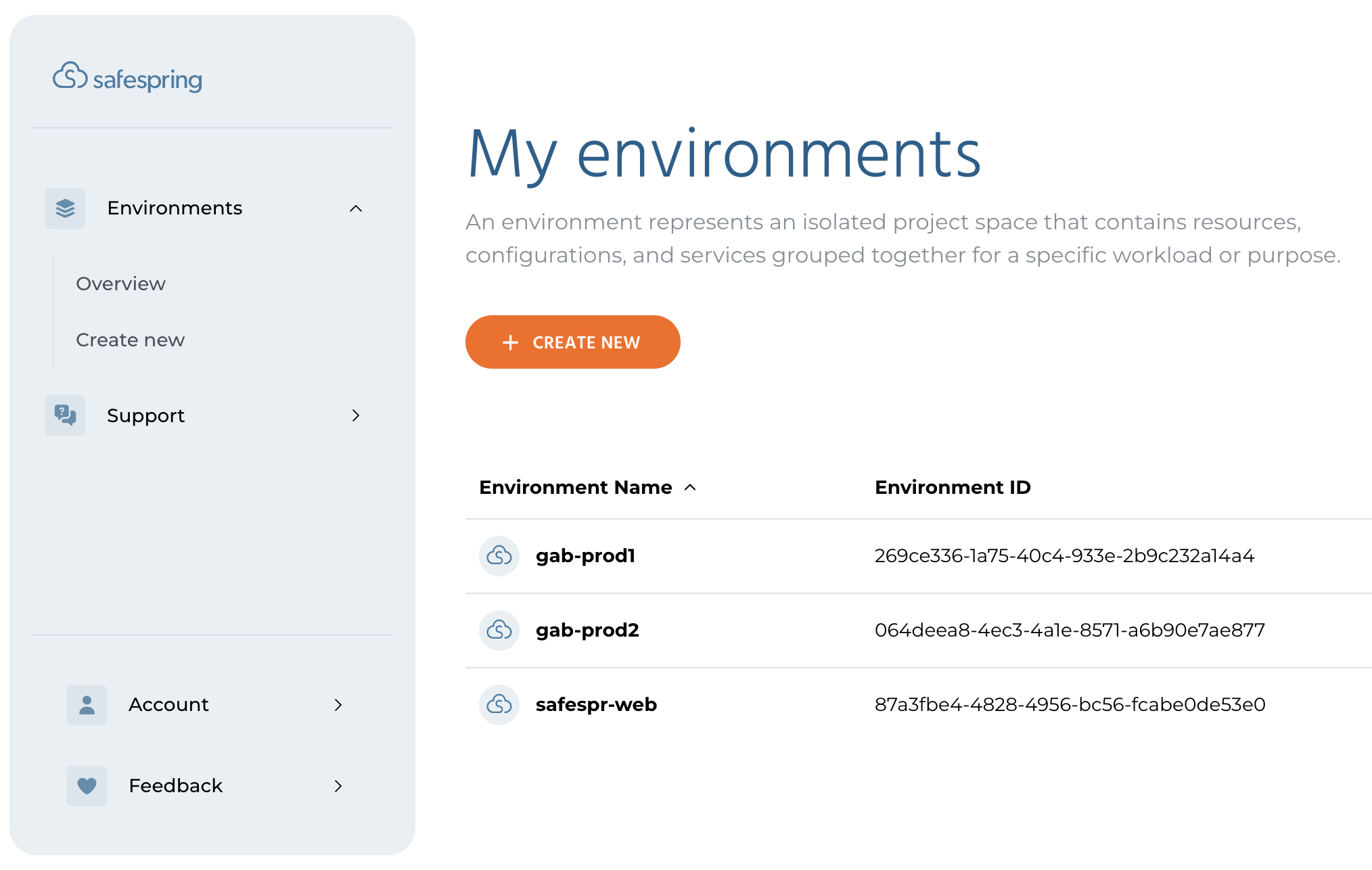
Task: Click the Support chat bubbles icon
Action: 65,415
